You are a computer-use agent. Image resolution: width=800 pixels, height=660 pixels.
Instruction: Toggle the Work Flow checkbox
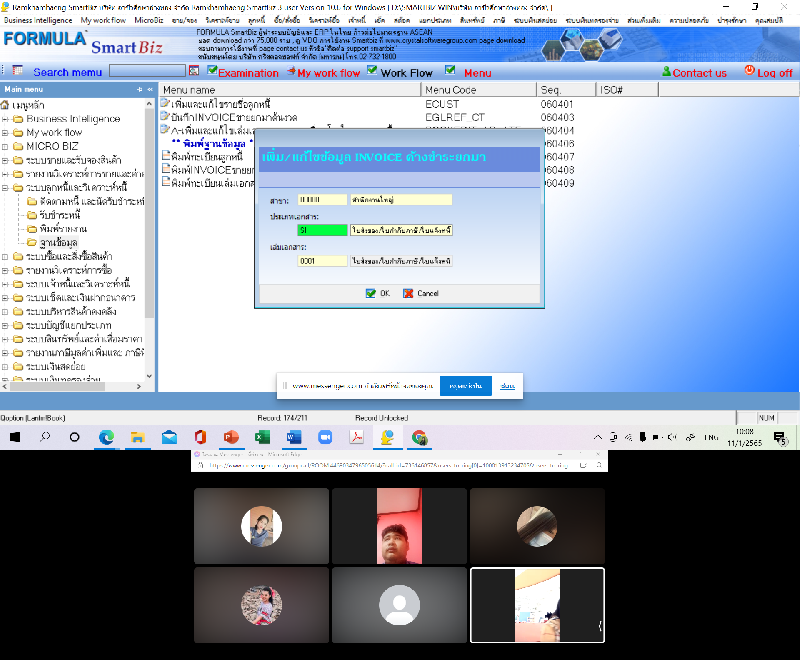372,71
